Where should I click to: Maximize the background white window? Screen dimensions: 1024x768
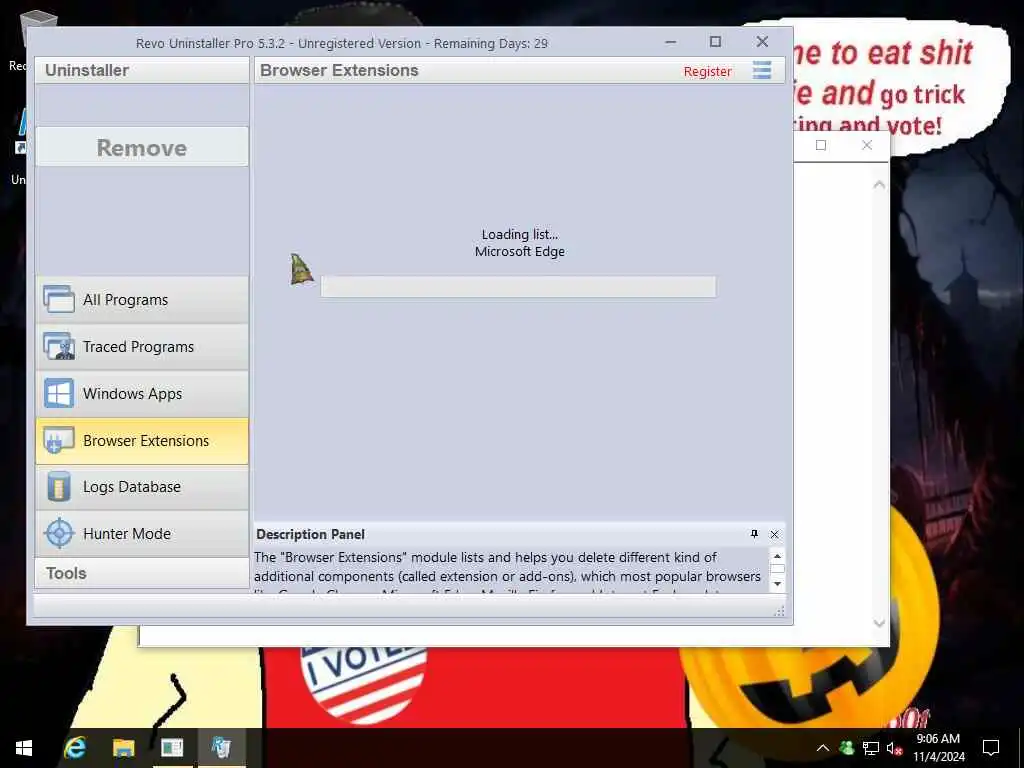pyautogui.click(x=821, y=145)
